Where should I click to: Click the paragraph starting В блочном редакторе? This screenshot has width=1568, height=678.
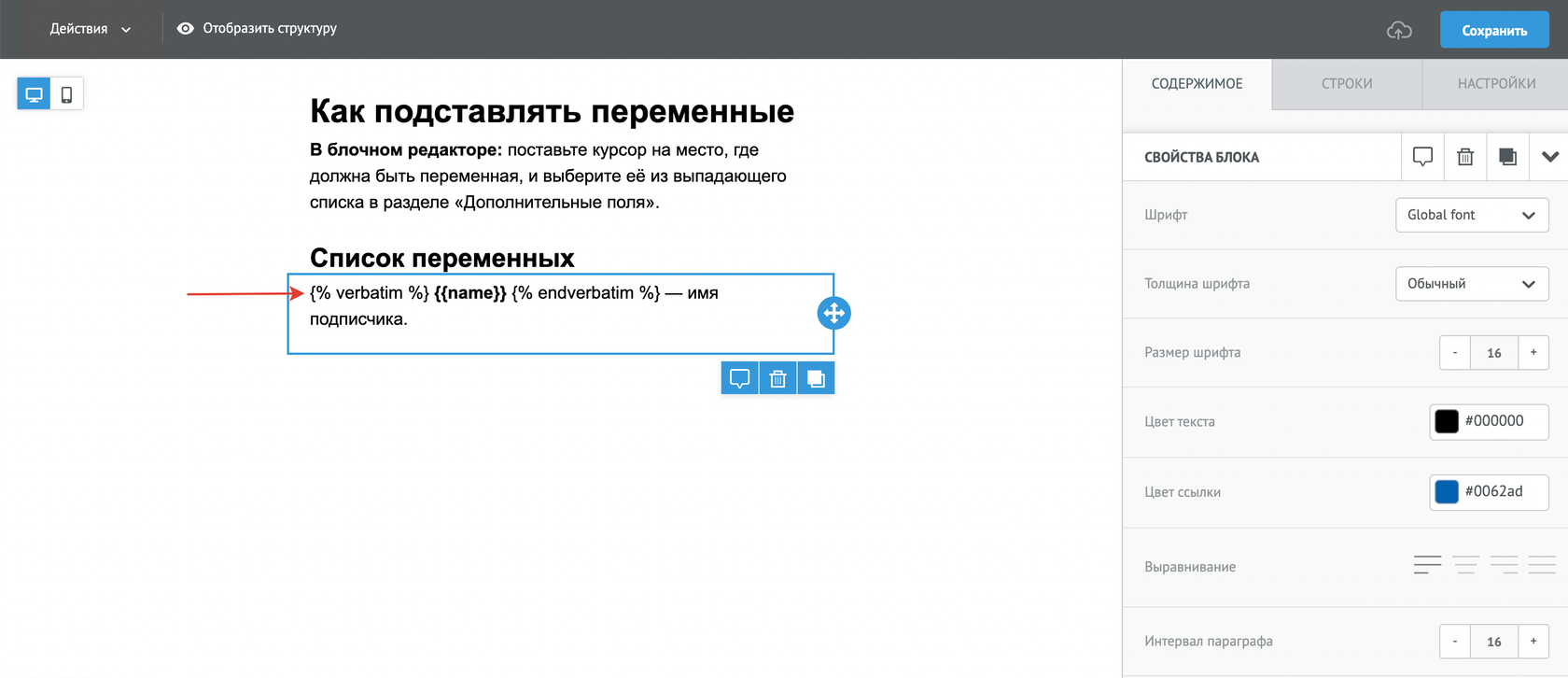coord(548,176)
